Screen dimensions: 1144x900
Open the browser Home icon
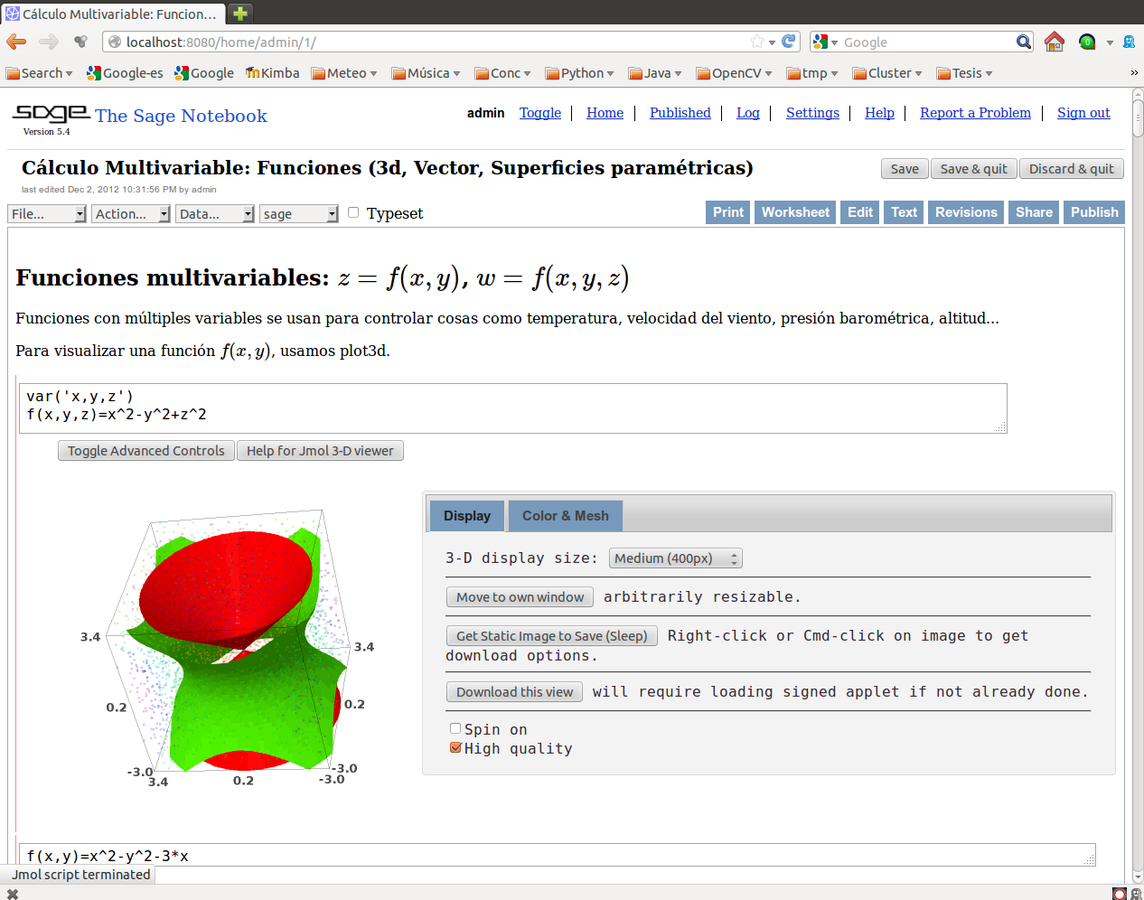click(x=1055, y=41)
